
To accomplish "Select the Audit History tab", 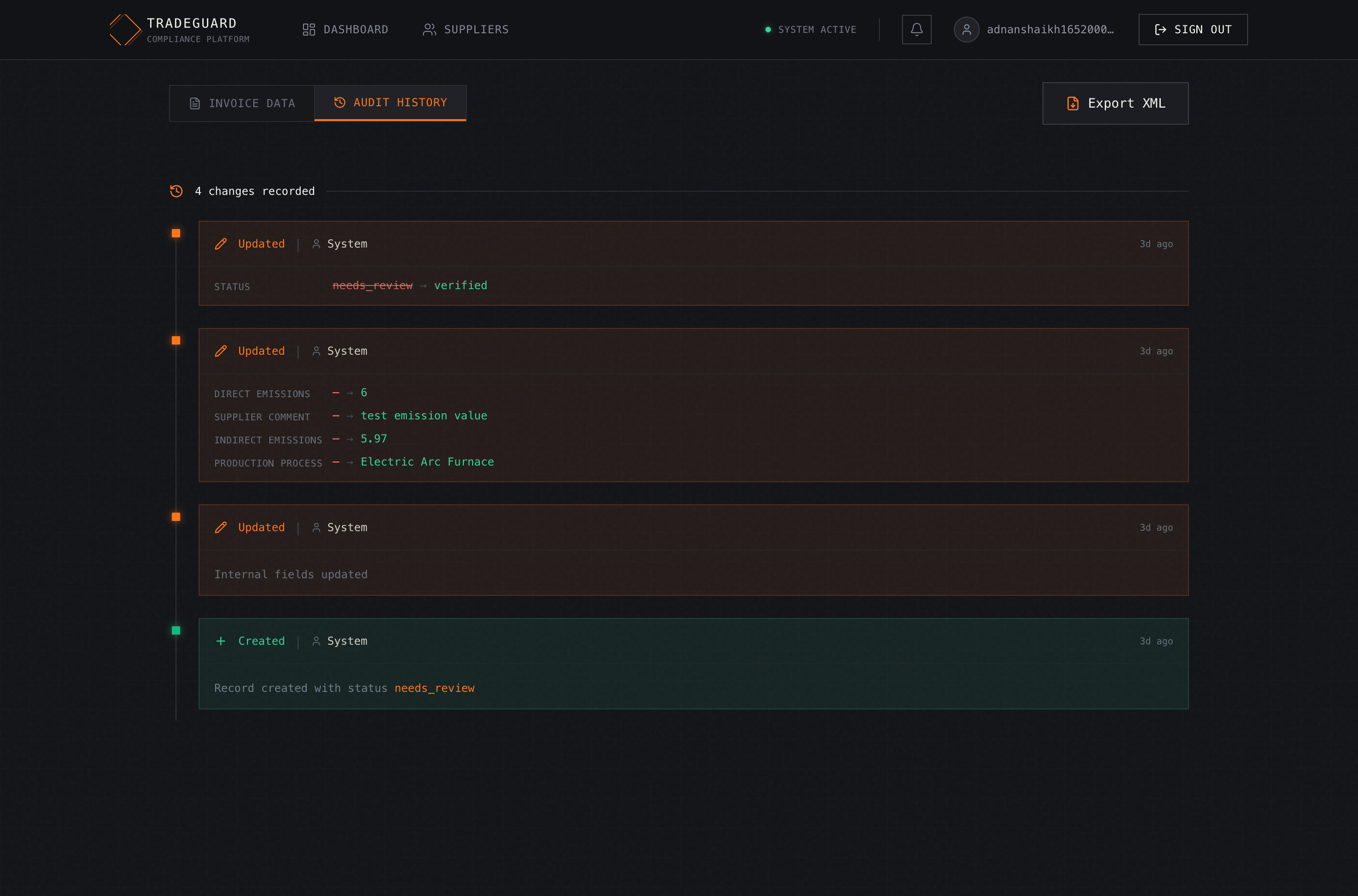I will click(x=390, y=102).
